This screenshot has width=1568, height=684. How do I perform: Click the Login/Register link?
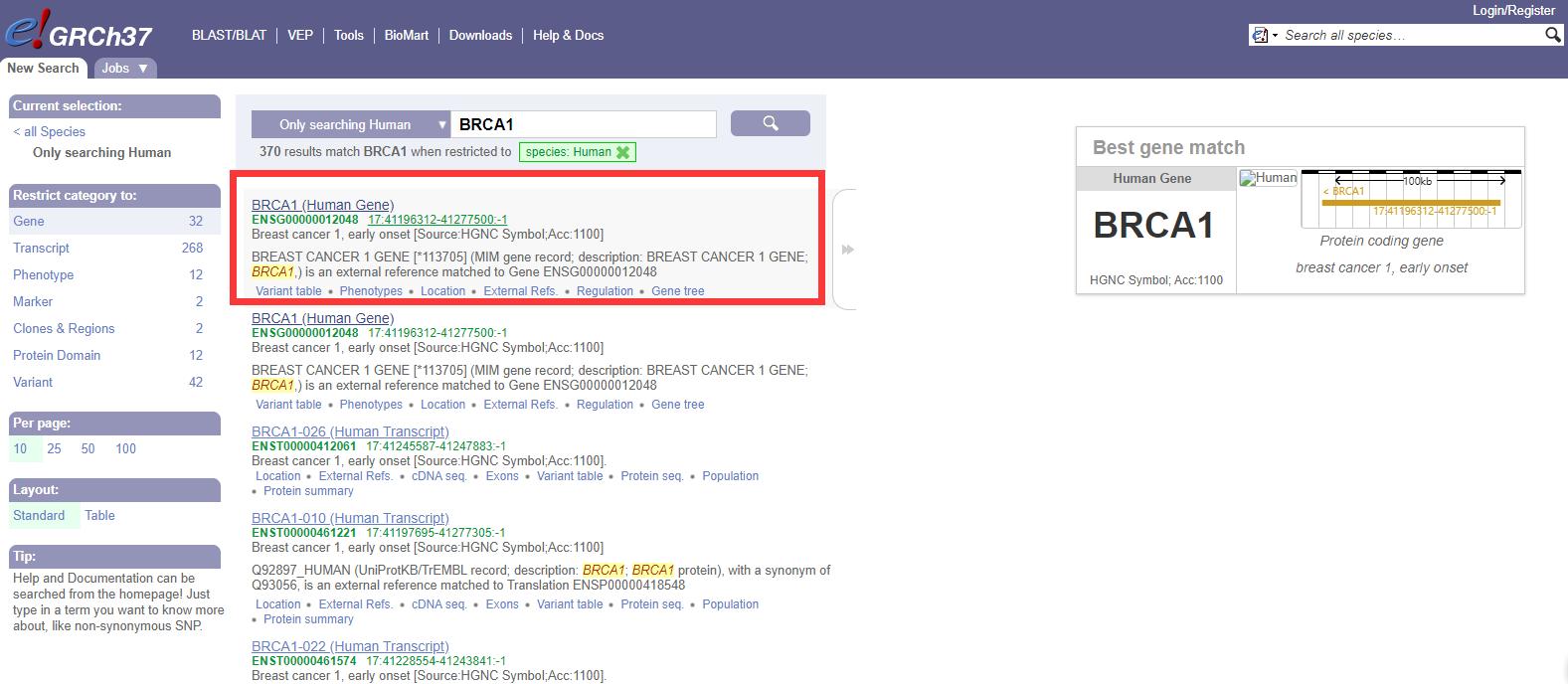click(1513, 10)
